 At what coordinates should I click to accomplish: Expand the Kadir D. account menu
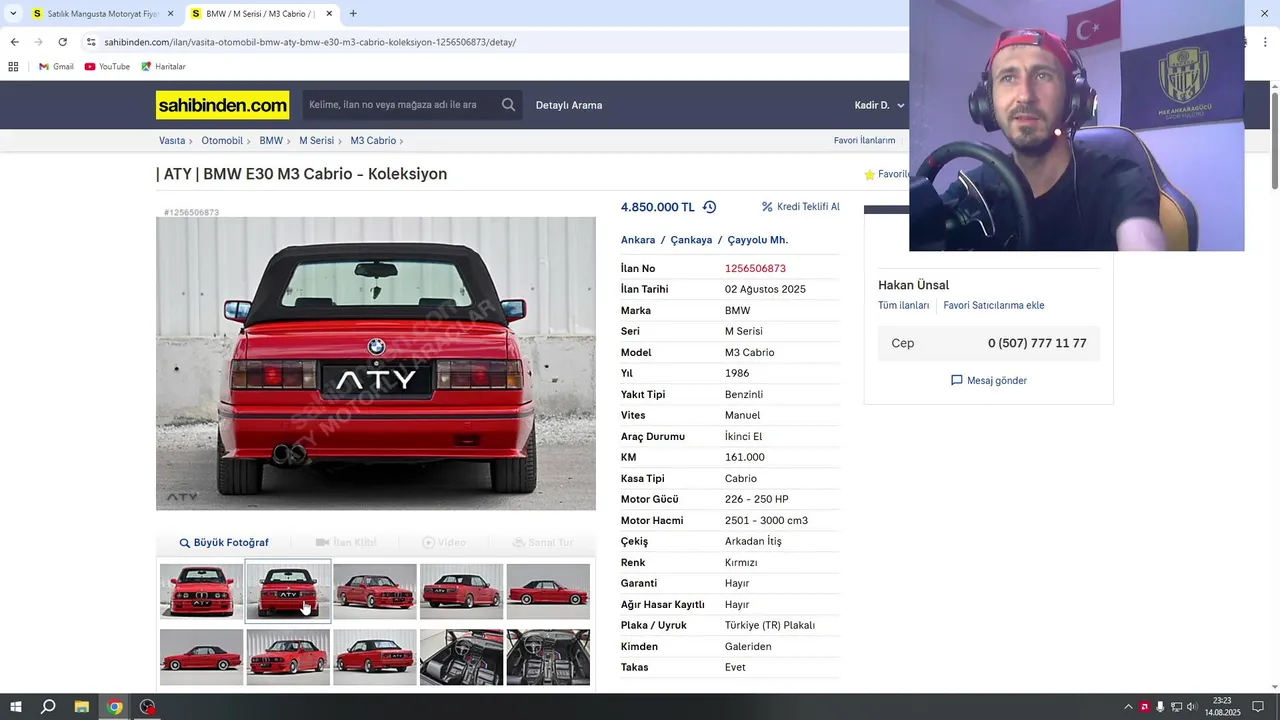tap(880, 105)
